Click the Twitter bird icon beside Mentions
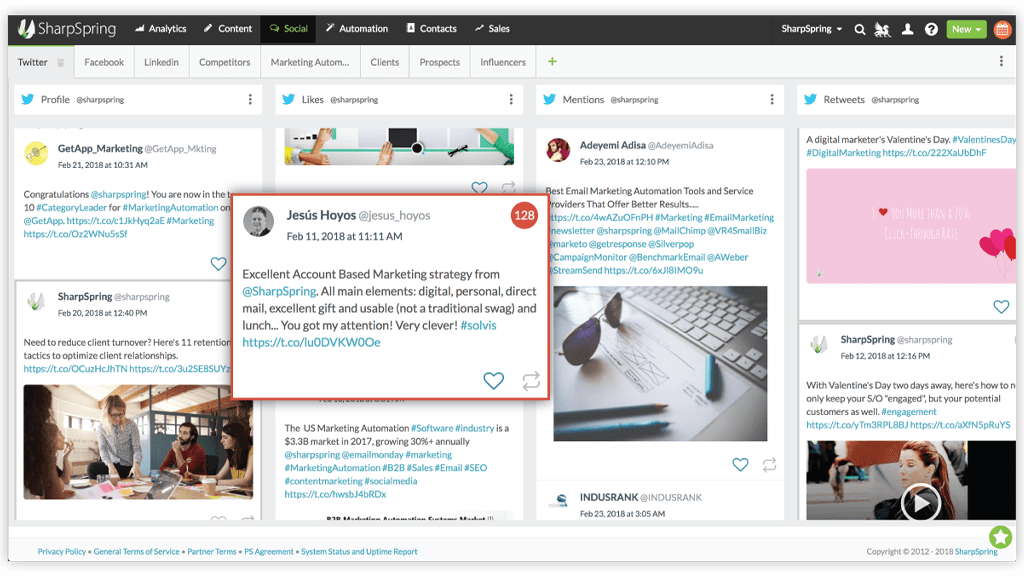The width and height of the screenshot is (1024, 576). point(549,99)
